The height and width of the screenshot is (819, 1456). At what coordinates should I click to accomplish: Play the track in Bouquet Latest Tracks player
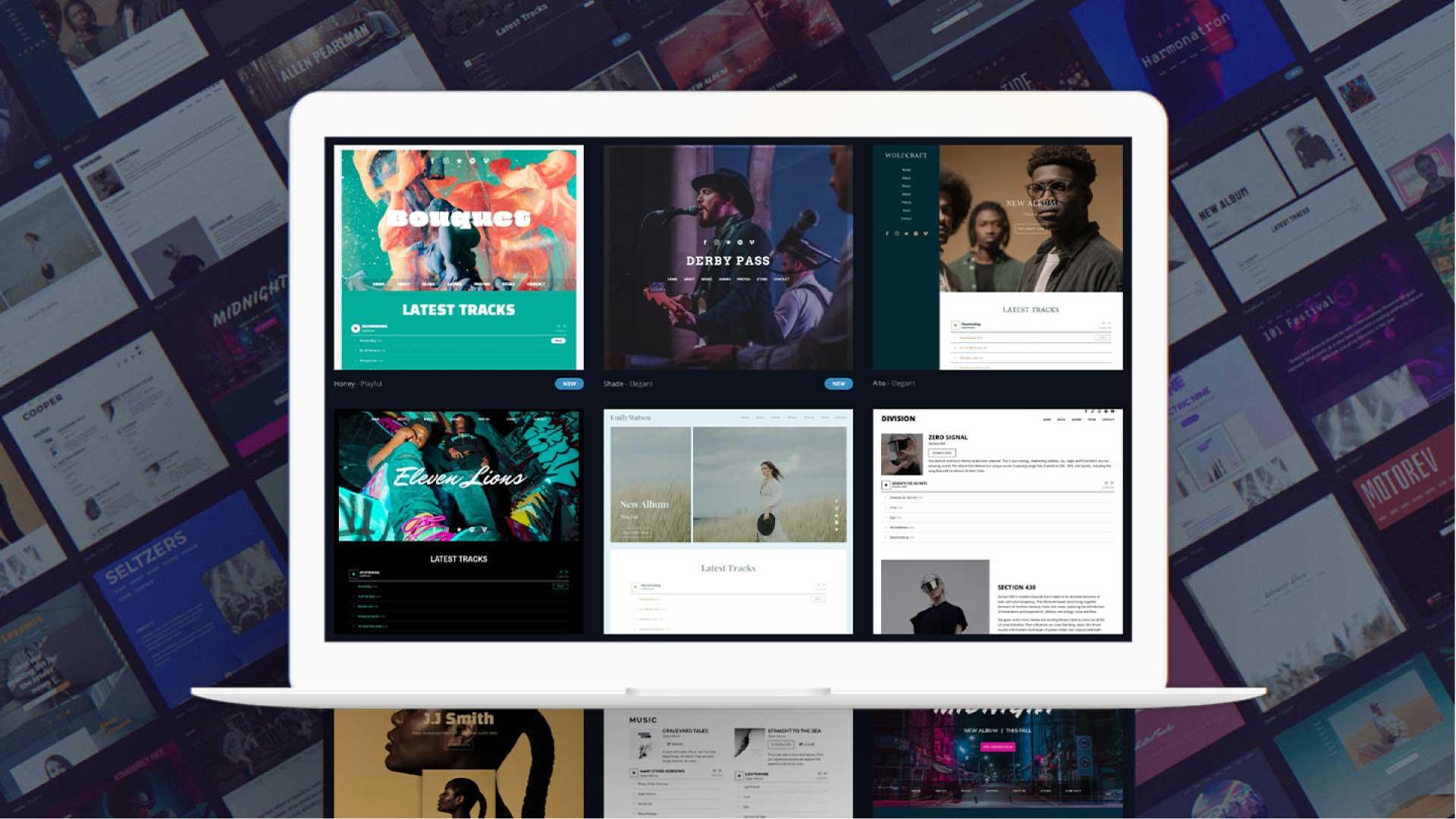pyautogui.click(x=355, y=328)
